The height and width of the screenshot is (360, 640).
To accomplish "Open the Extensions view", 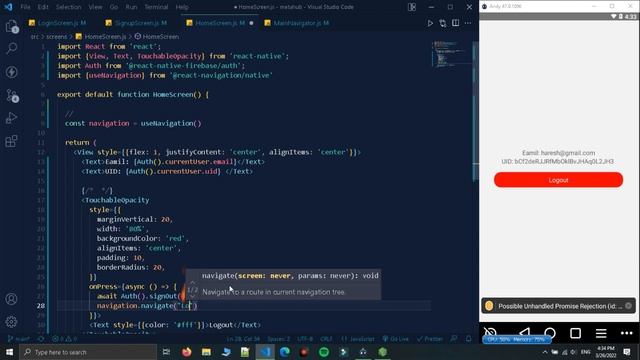I will coord(11,141).
